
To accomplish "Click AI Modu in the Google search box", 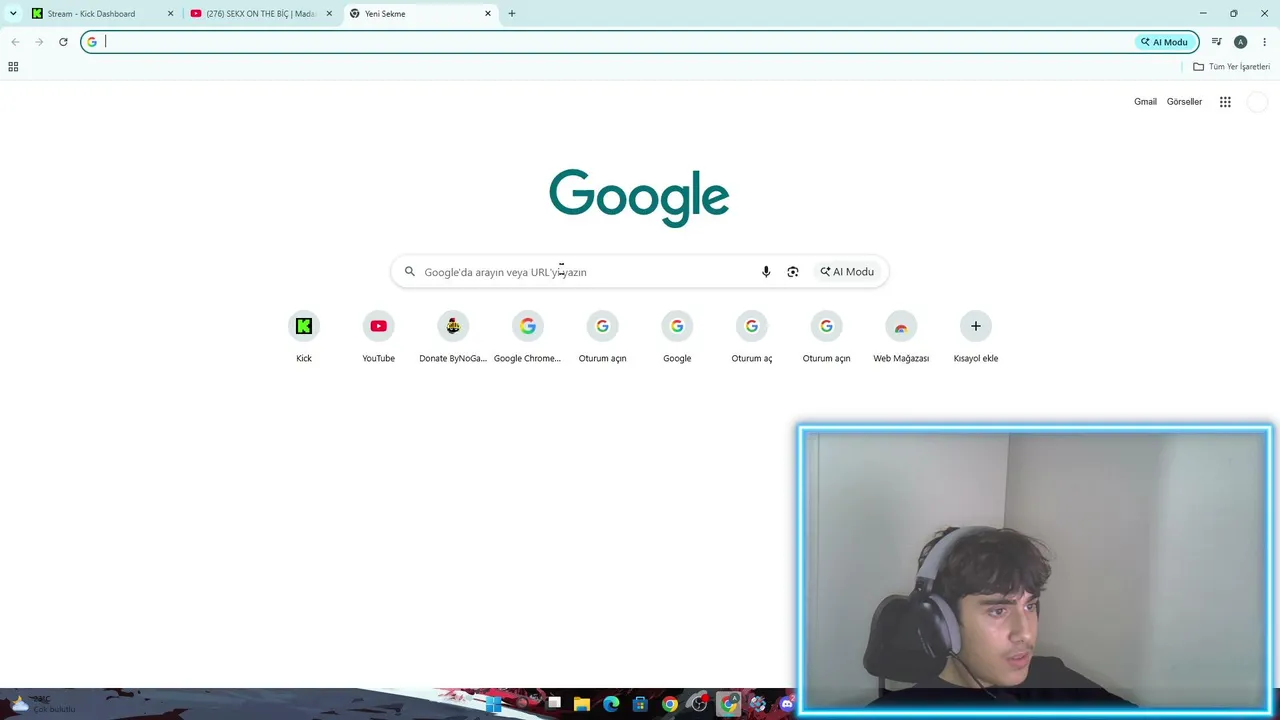I will [x=847, y=272].
